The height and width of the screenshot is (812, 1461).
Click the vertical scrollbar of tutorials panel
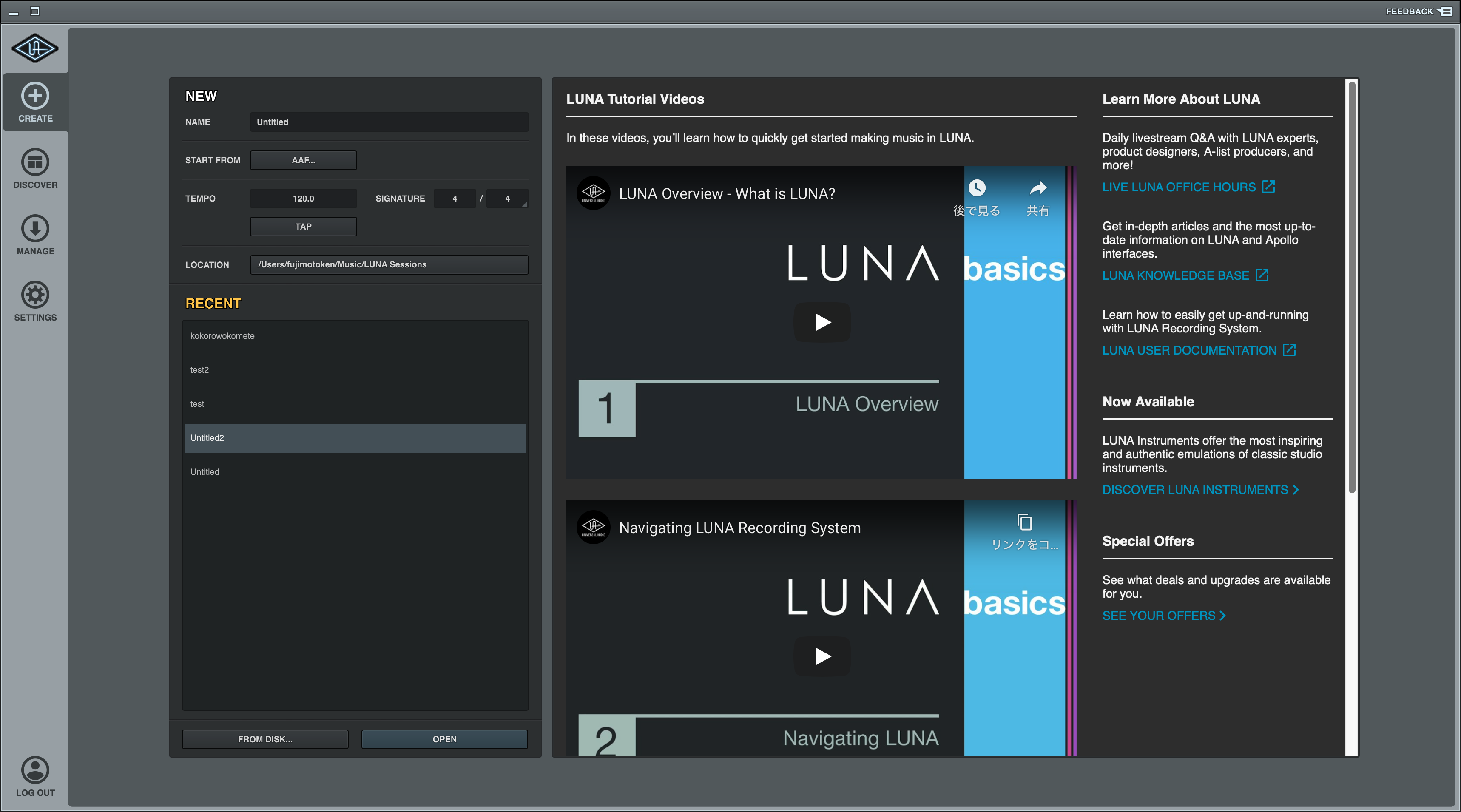(x=1352, y=287)
